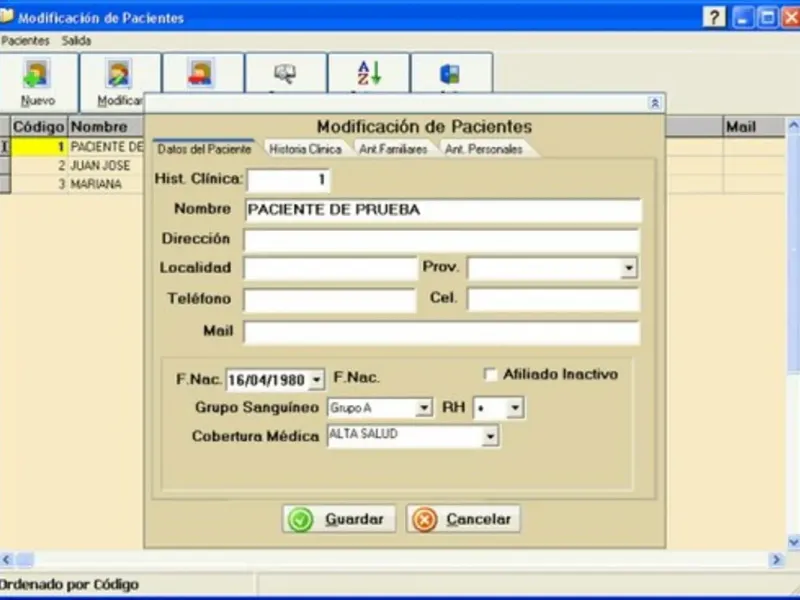Open the F.Nac. date picker dropdown

[x=316, y=380]
